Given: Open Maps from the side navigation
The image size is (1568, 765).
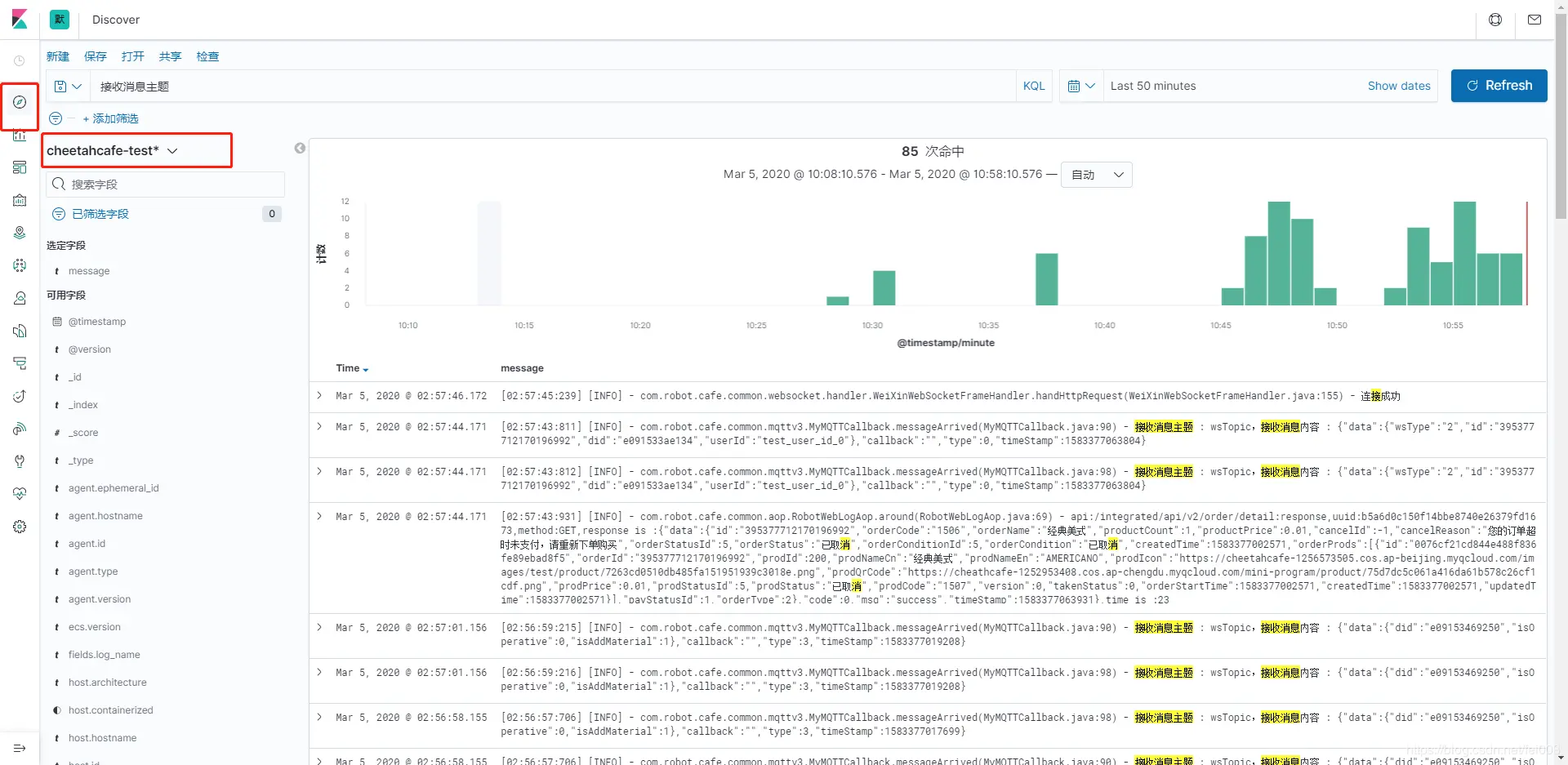Looking at the screenshot, I should click(x=20, y=233).
